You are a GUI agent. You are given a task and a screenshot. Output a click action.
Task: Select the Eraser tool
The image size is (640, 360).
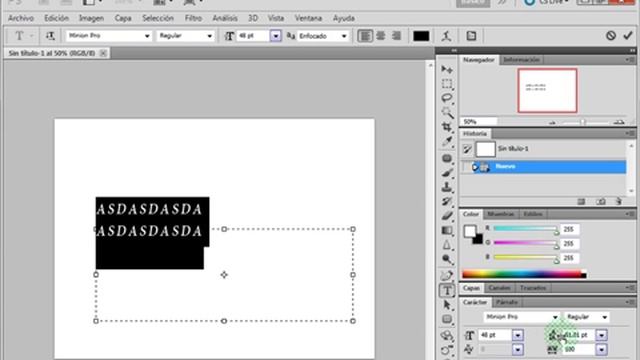(447, 216)
